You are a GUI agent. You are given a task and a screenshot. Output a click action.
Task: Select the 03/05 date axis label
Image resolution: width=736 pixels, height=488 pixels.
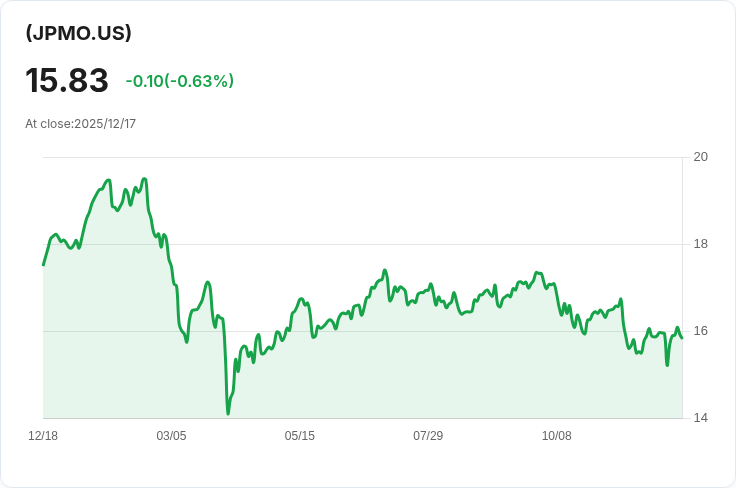[171, 436]
